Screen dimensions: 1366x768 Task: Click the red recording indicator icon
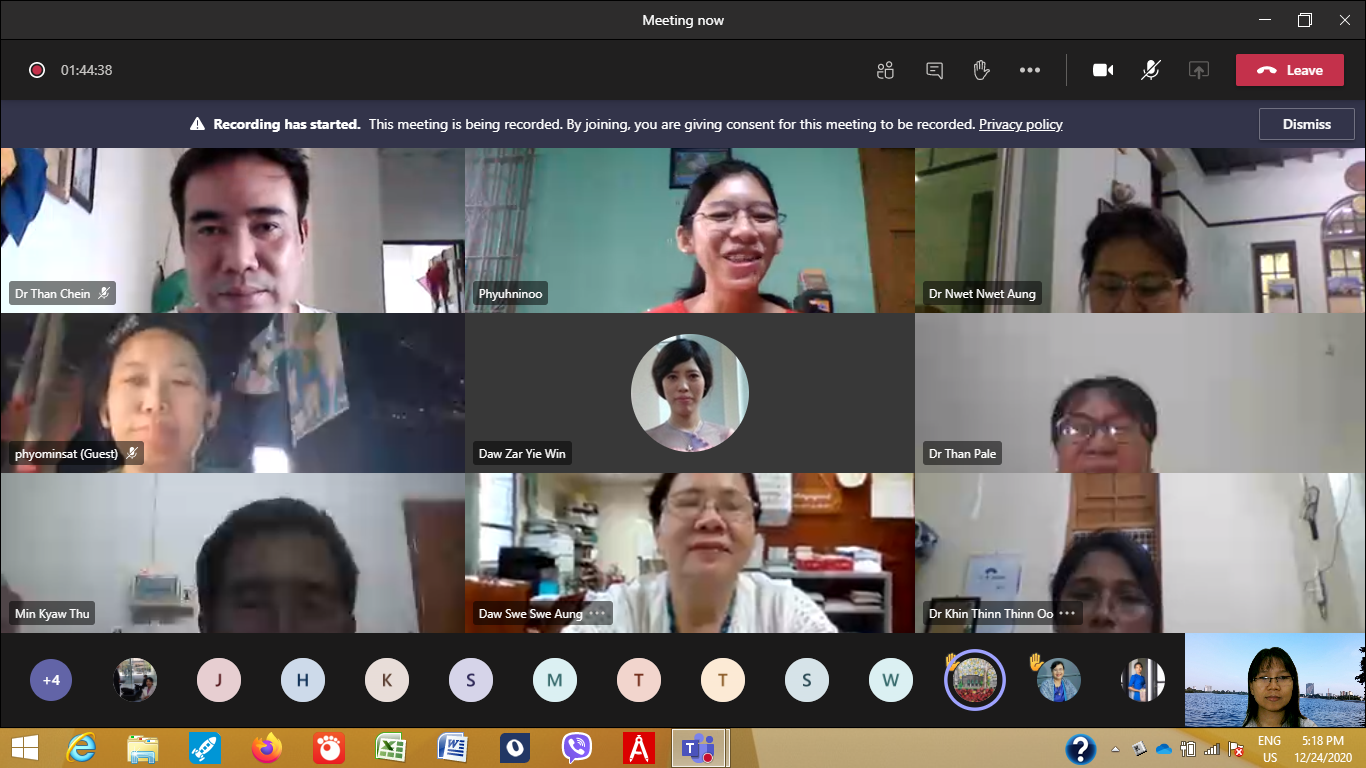(x=37, y=70)
